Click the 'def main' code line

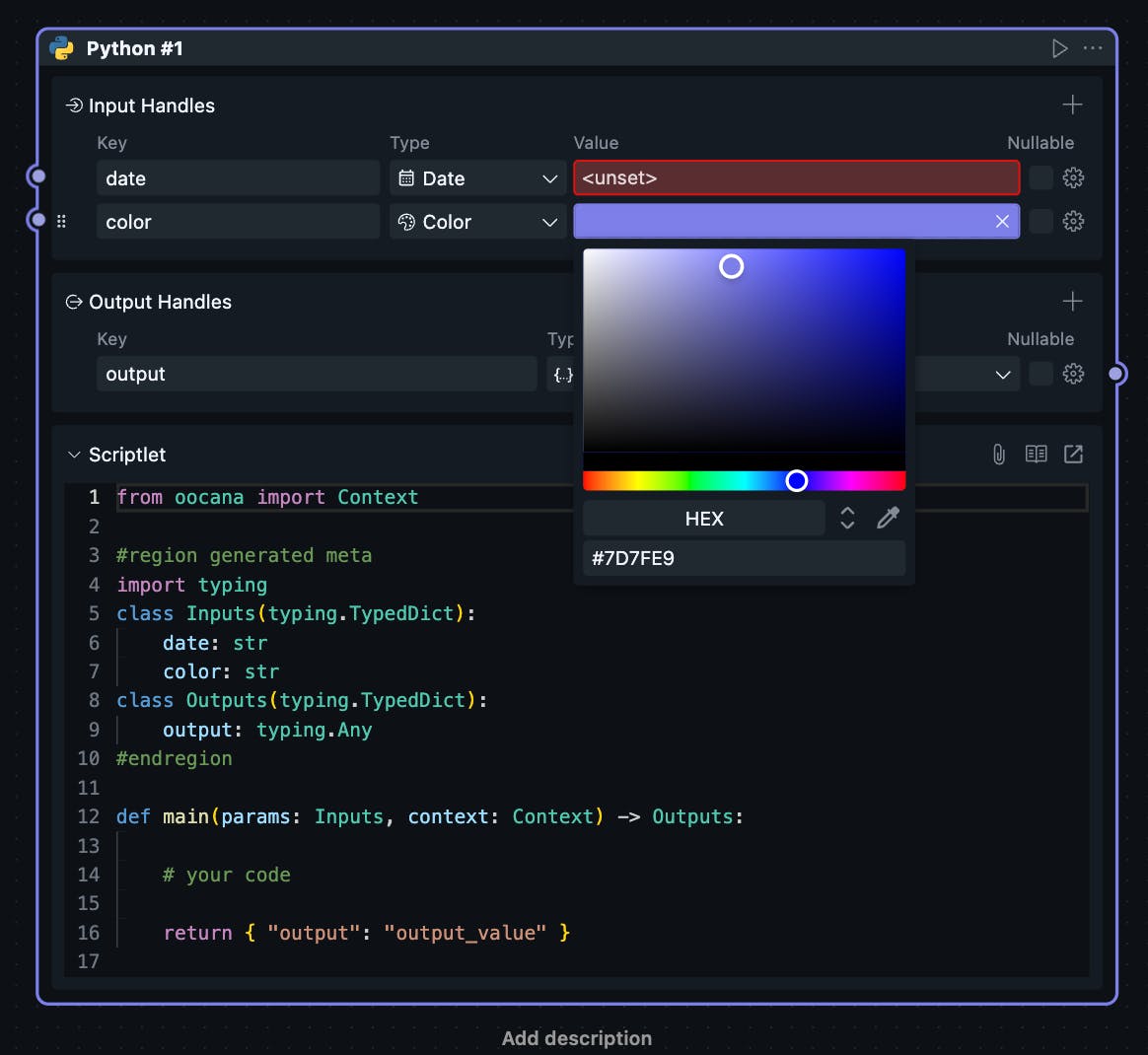[430, 816]
